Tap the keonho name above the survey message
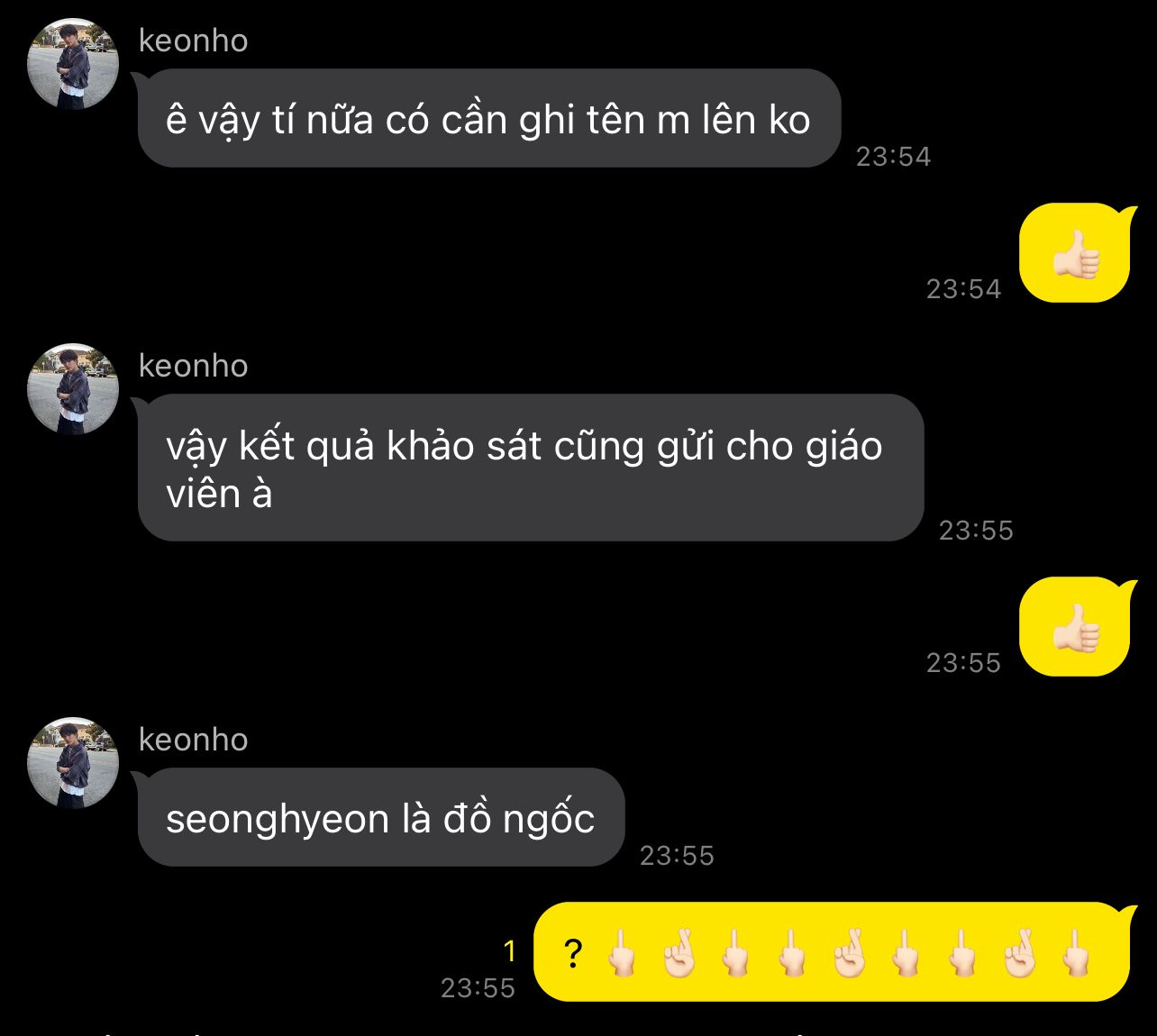1157x1036 pixels. point(193,366)
